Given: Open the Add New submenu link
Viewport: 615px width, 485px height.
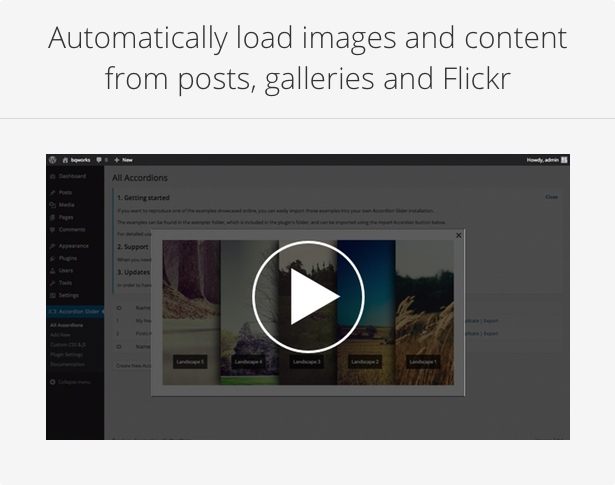Looking at the screenshot, I should tap(60, 335).
